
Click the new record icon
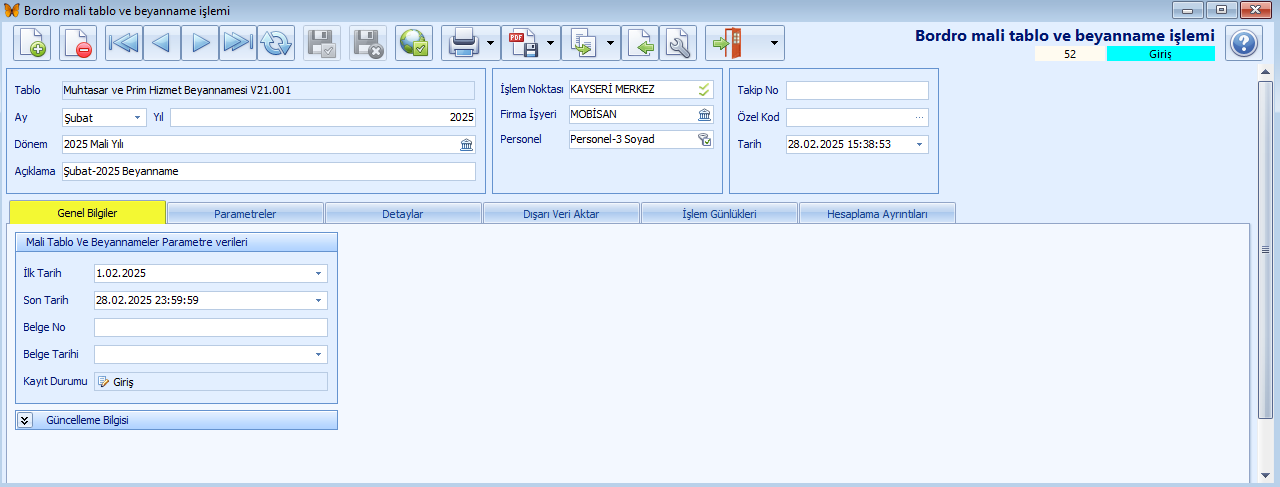[x=32, y=43]
